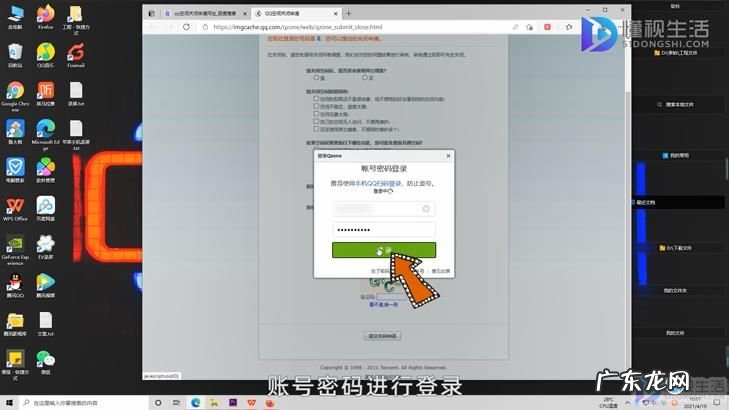Click 看不清换一张 captcha refresh link
The image size is (729, 410).
[383, 304]
